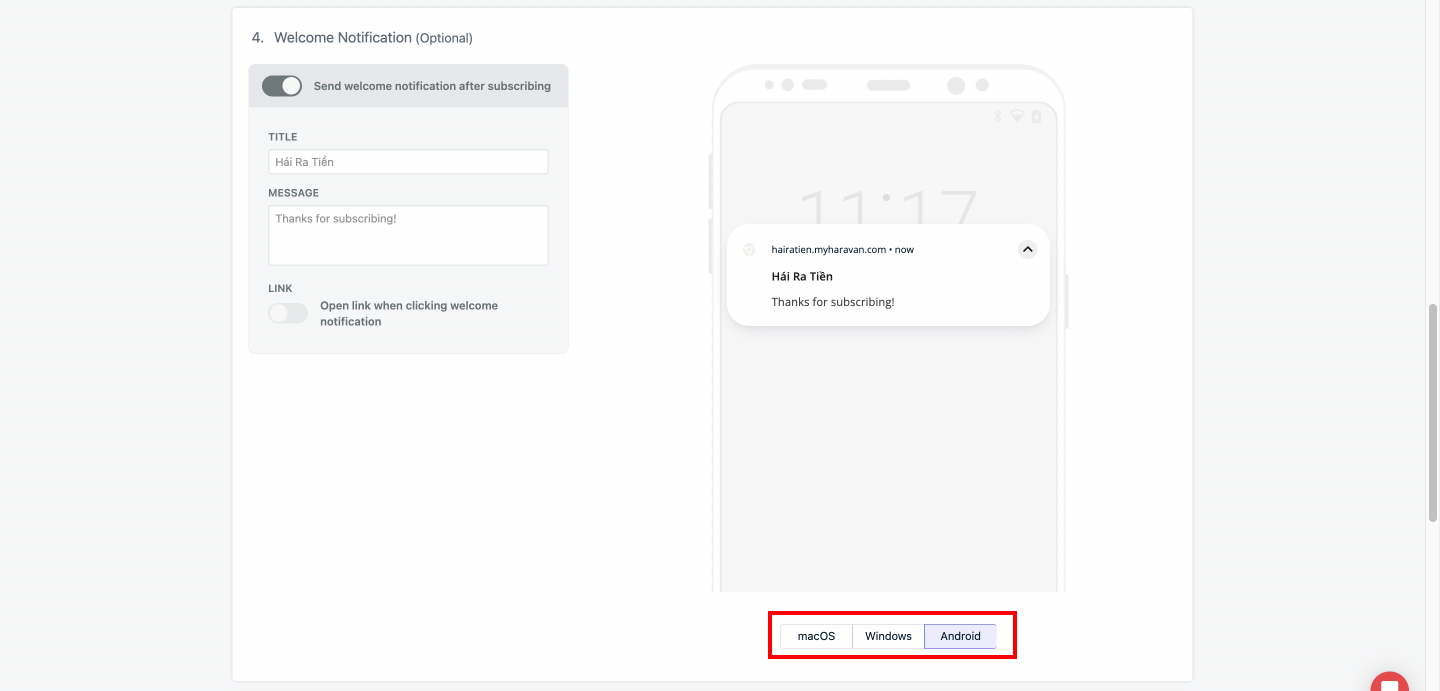Click the notification's Thanks for subscribing text
This screenshot has width=1440, height=691.
click(833, 302)
